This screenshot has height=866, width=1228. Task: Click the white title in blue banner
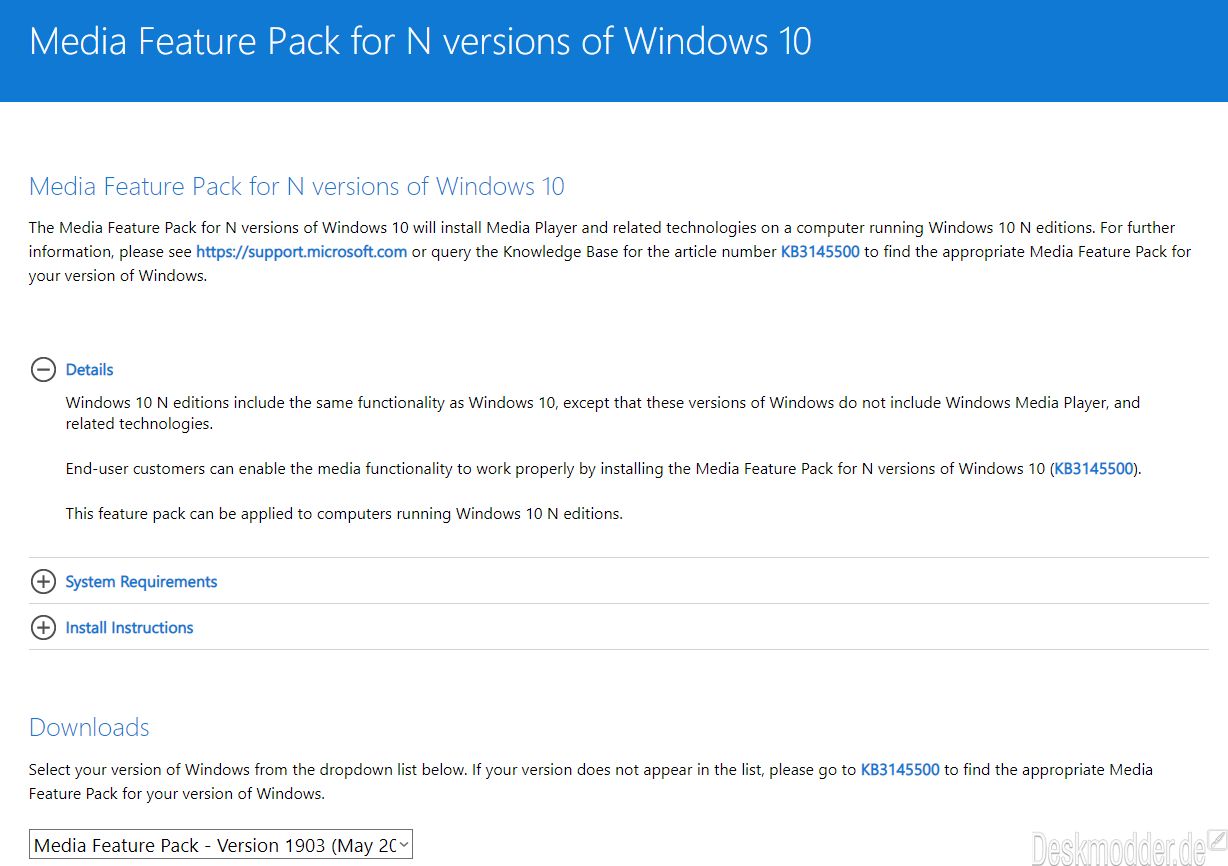coord(420,42)
